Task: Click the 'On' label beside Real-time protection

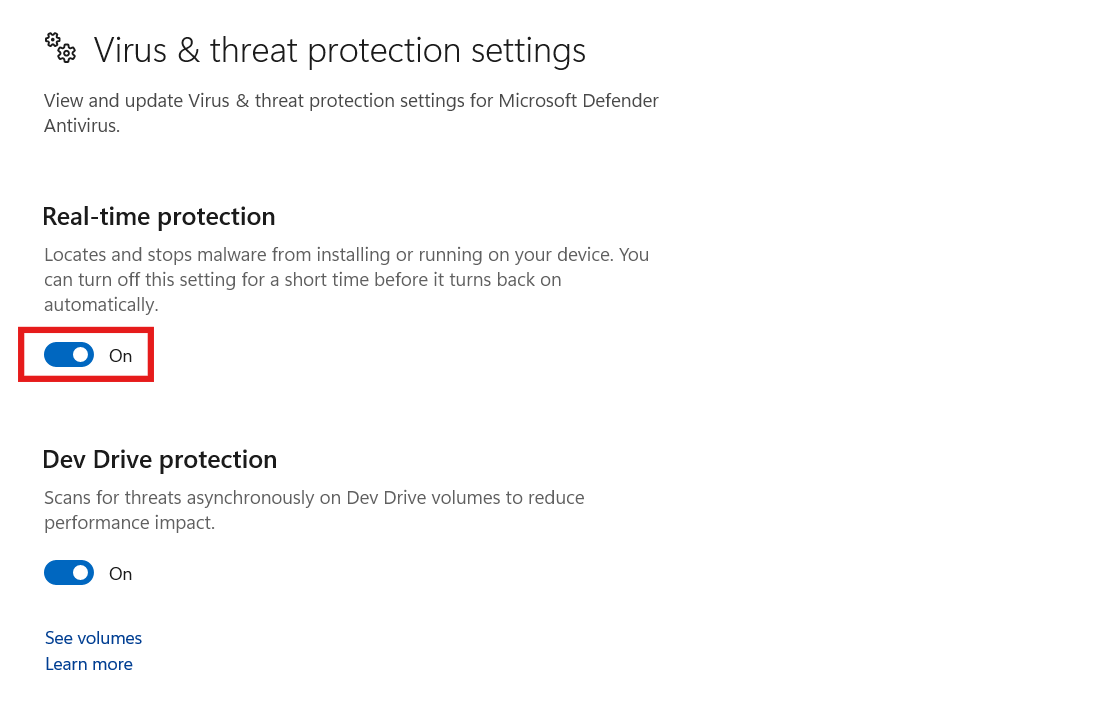Action: [120, 355]
